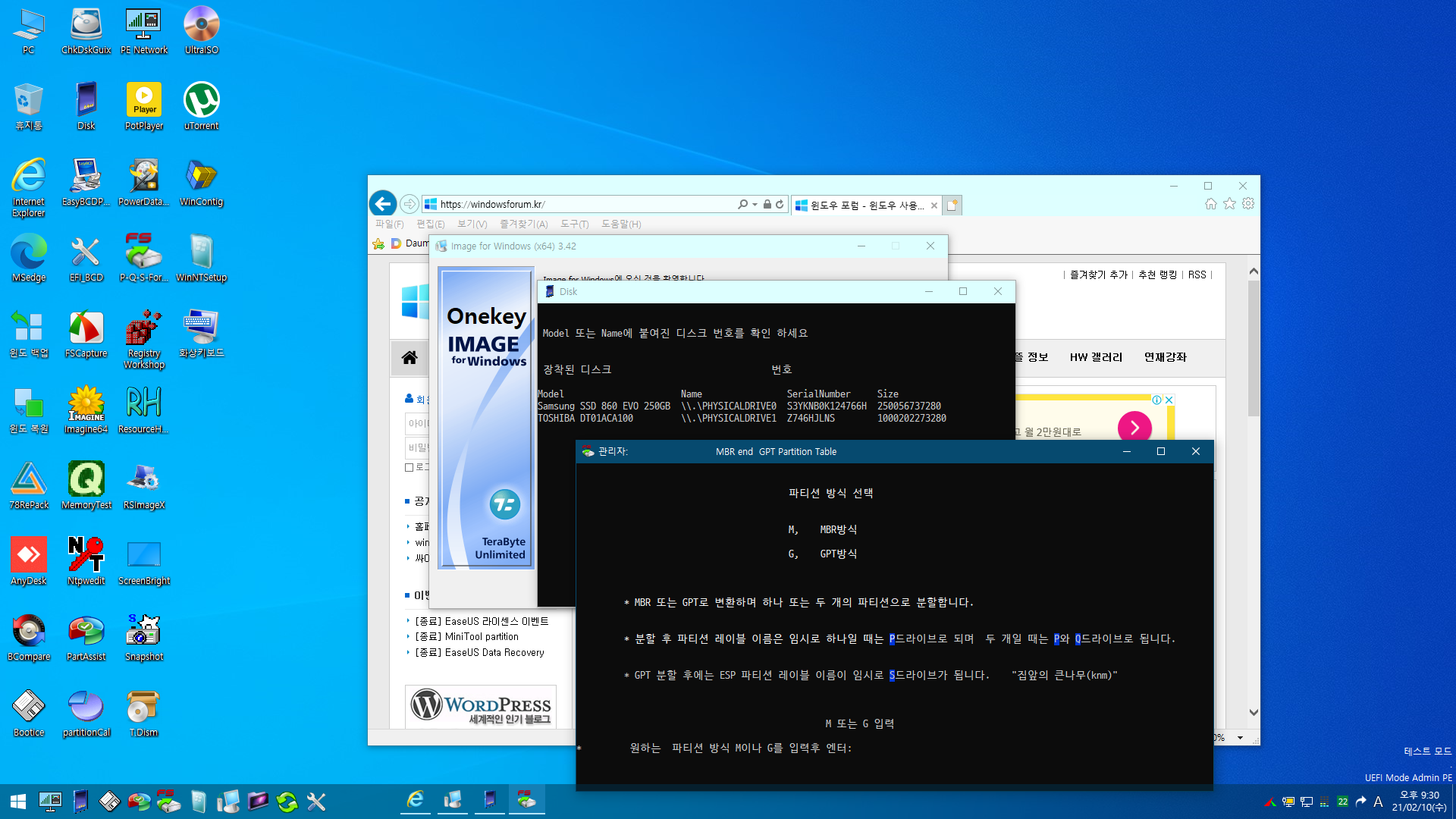Open Ntpwedit desktop icon
The image size is (1456, 819).
click(x=86, y=561)
